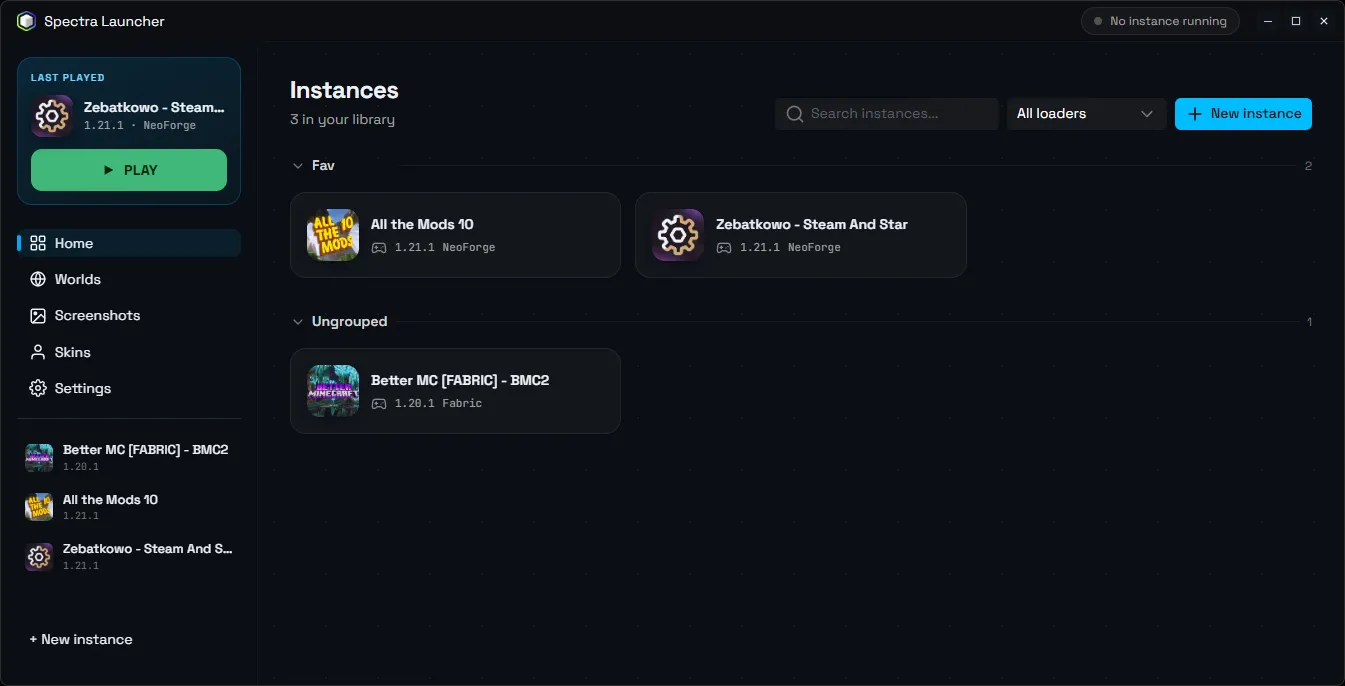This screenshot has height=686, width=1345.
Task: Open Screenshots section
Action: (x=129, y=315)
